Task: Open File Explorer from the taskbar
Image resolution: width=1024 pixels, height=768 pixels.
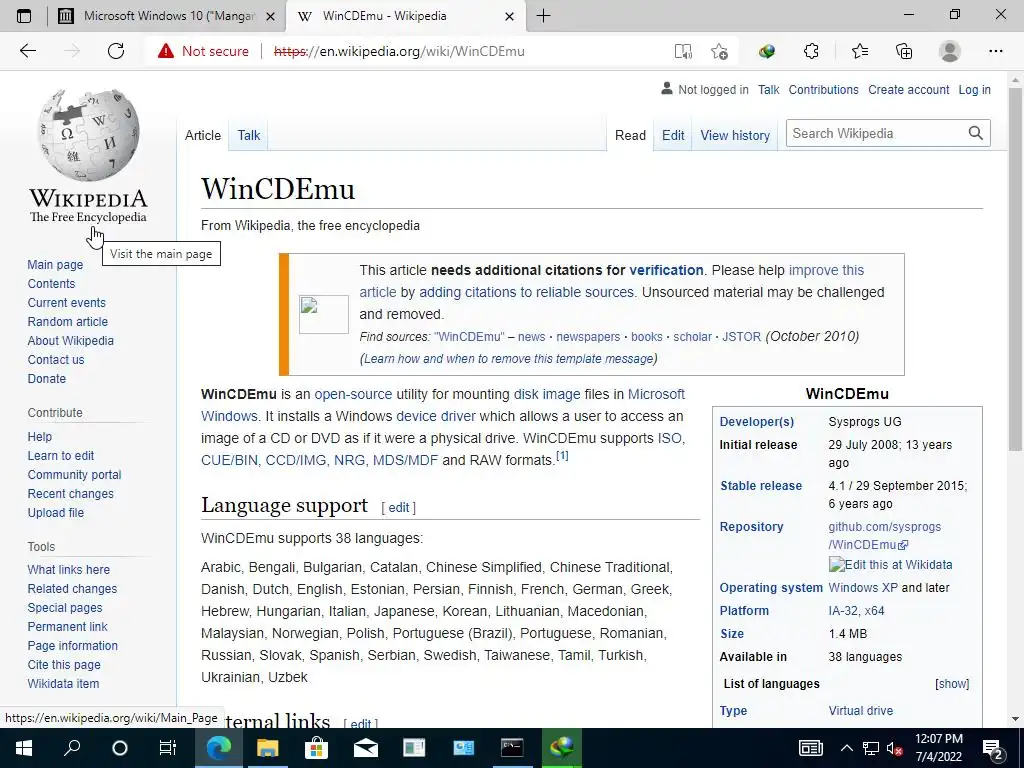Action: (x=267, y=748)
